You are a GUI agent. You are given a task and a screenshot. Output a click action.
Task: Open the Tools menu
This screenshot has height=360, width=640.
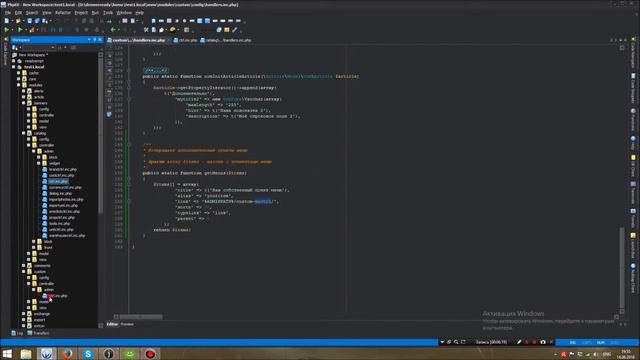pyautogui.click(x=108, y=13)
